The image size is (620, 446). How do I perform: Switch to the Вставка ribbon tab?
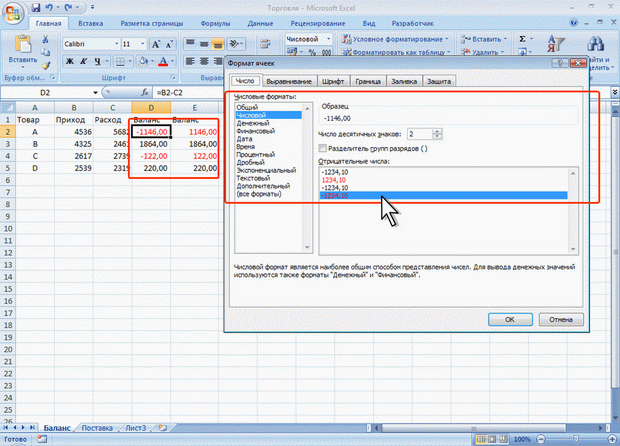pos(91,23)
